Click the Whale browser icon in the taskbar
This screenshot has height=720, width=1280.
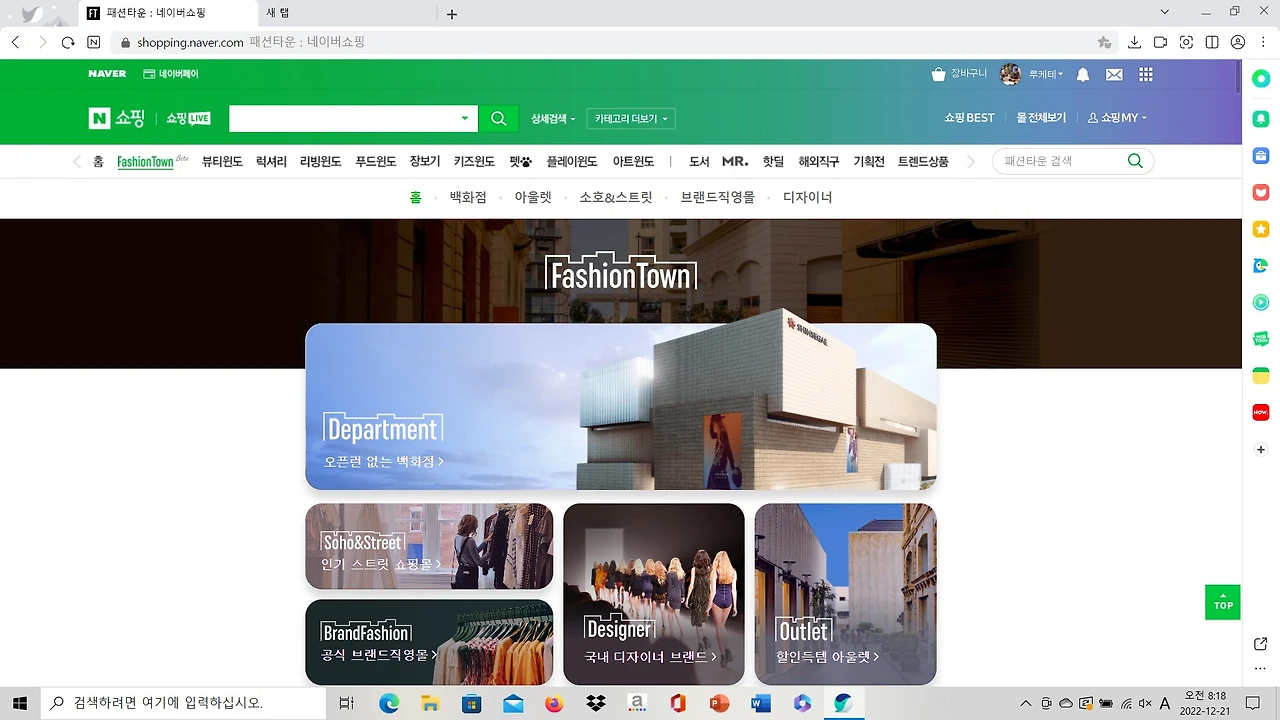[x=843, y=702]
